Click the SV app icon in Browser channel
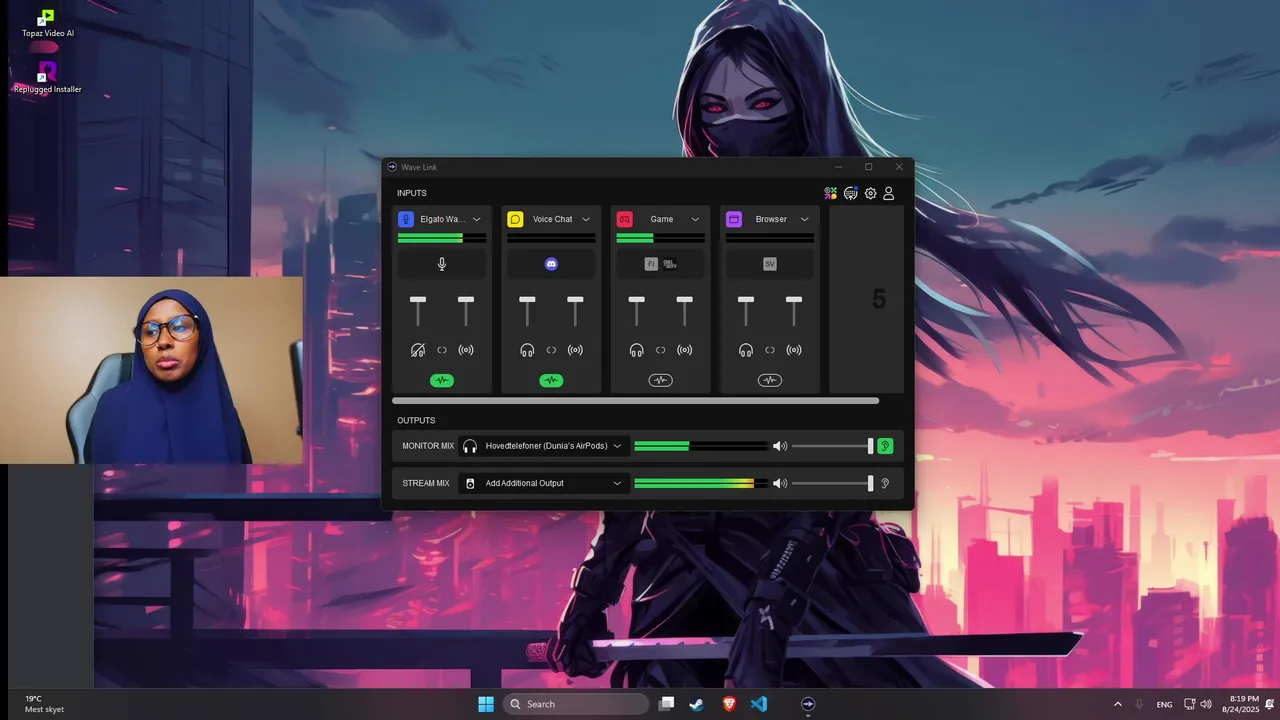1280x720 pixels. tap(770, 264)
